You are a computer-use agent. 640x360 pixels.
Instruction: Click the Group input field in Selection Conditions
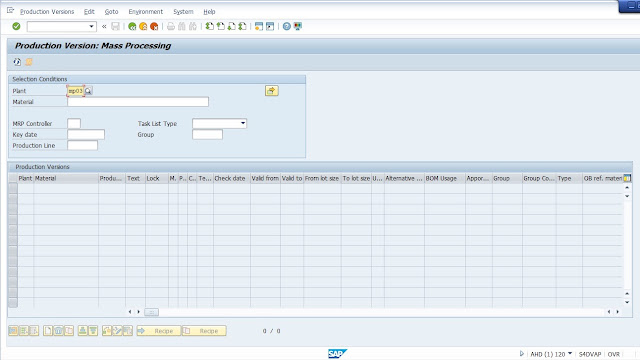point(207,134)
